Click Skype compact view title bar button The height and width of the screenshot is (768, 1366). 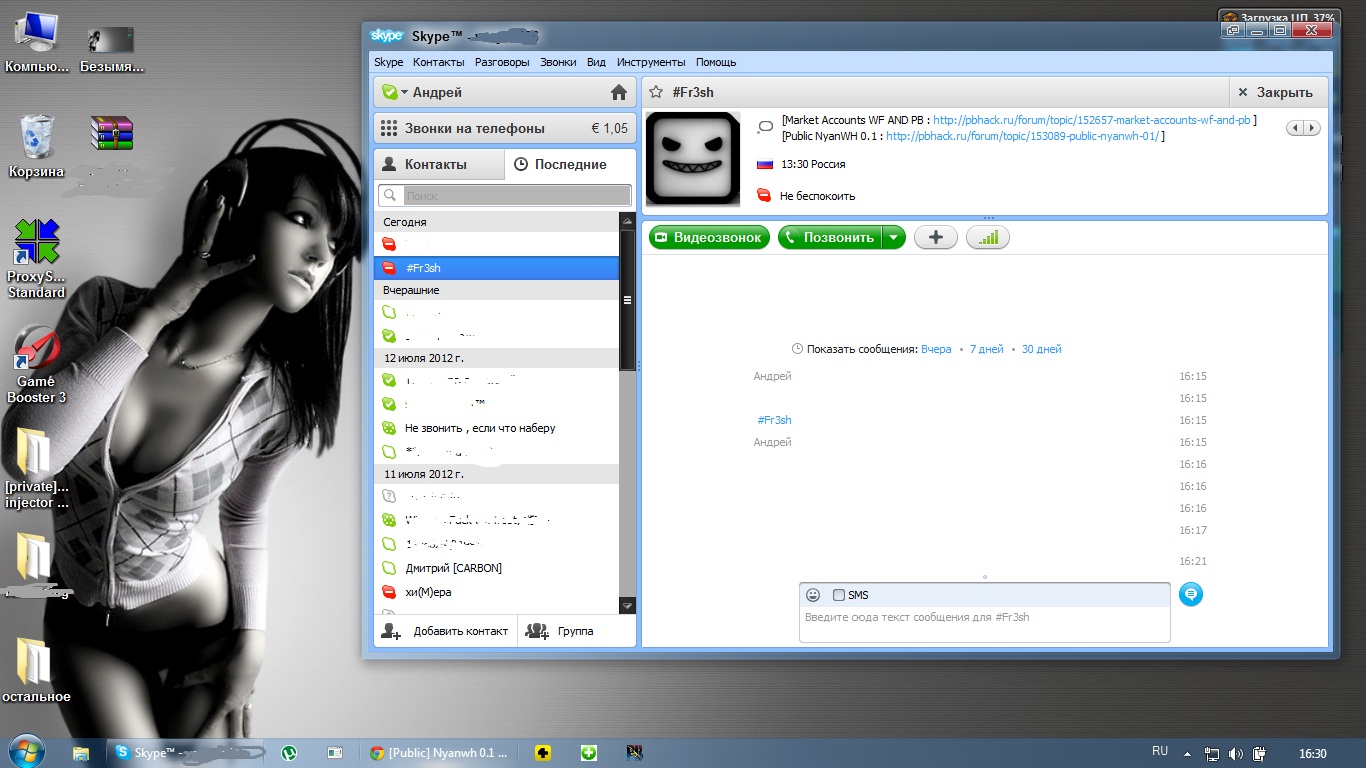(1233, 31)
